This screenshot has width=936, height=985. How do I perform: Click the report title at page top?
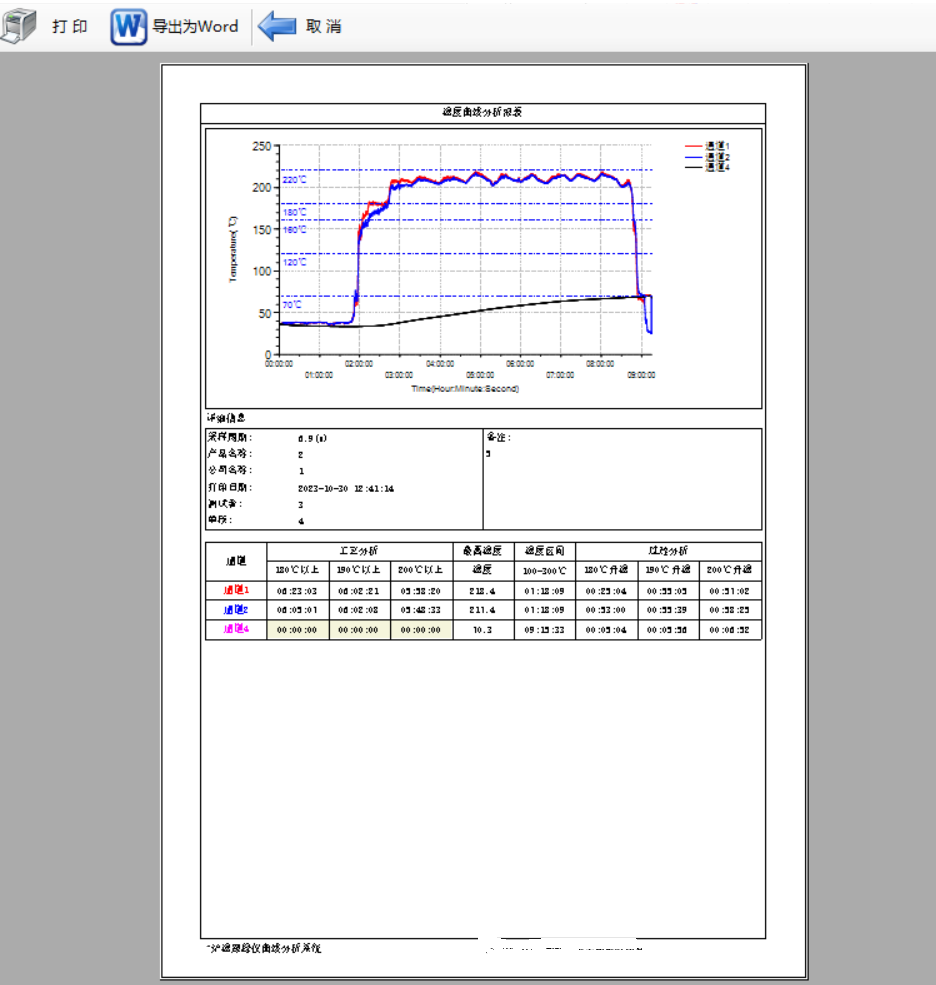pos(482,112)
